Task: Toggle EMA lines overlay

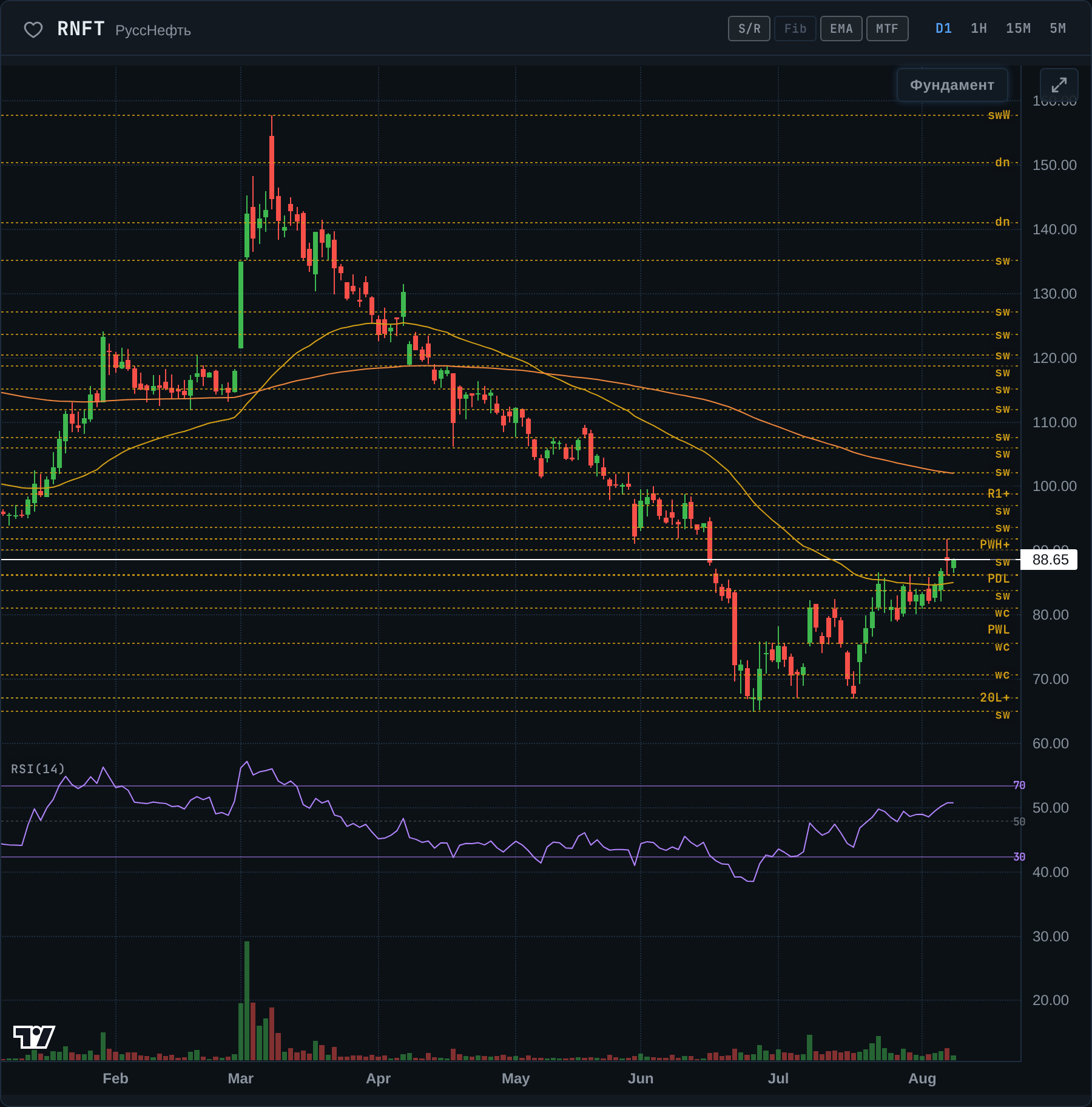Action: pyautogui.click(x=841, y=29)
